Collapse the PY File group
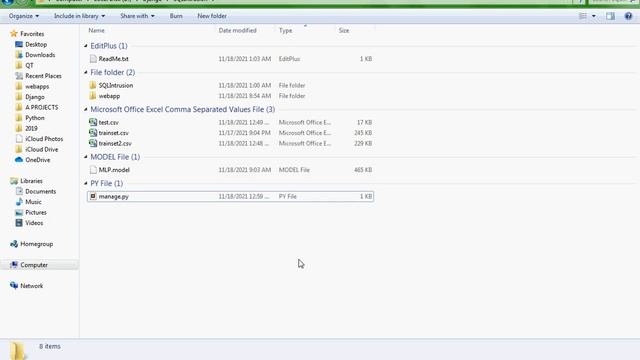Screen dimensions: 640x360 (x=86, y=183)
